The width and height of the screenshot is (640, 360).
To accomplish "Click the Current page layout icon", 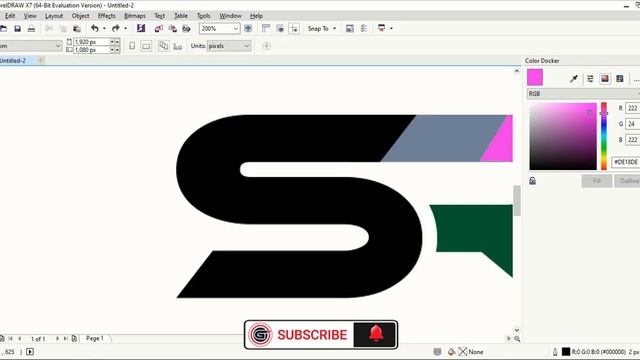I will [x=178, y=47].
